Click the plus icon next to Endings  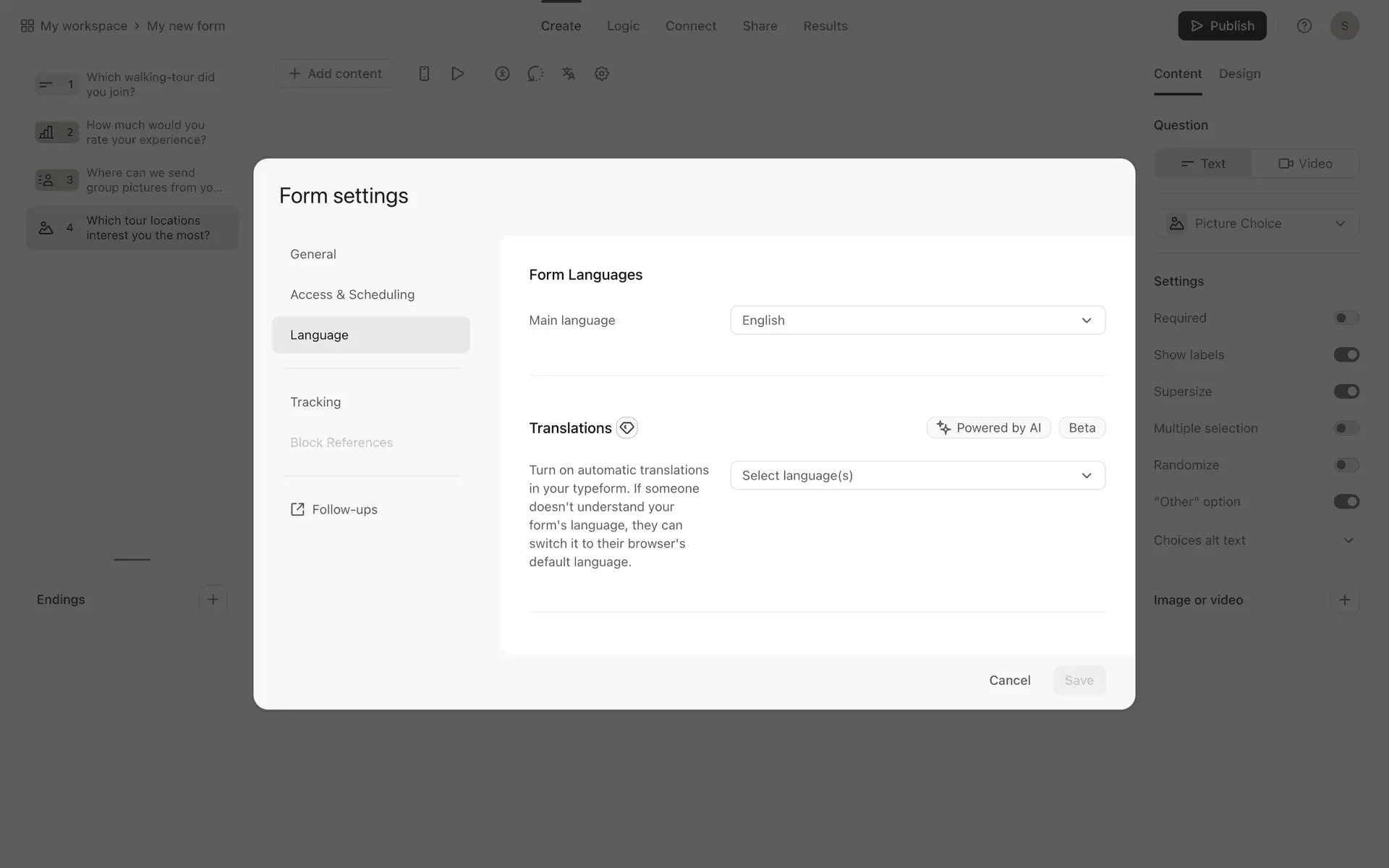[213, 599]
